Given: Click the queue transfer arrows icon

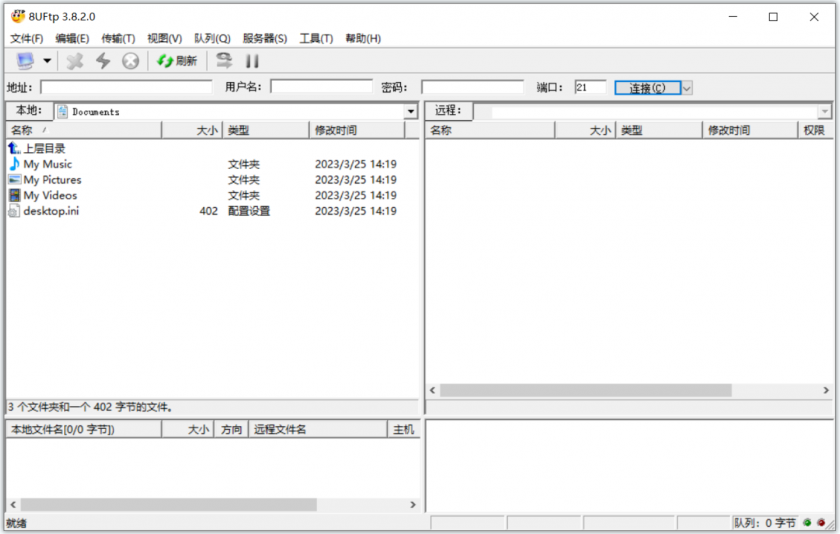Looking at the screenshot, I should 224,61.
